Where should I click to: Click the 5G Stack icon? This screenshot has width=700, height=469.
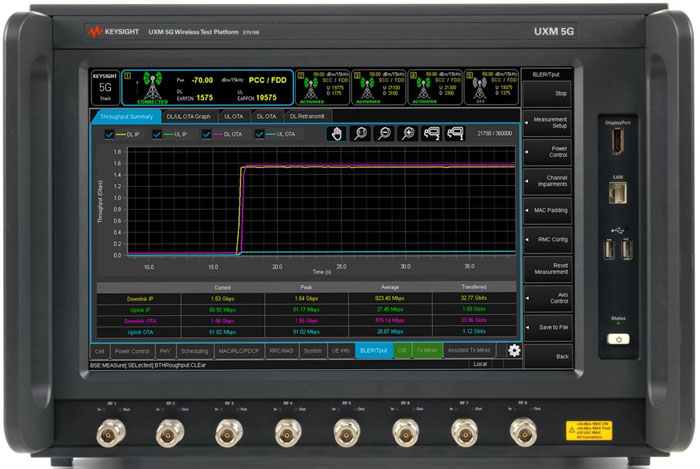point(104,86)
